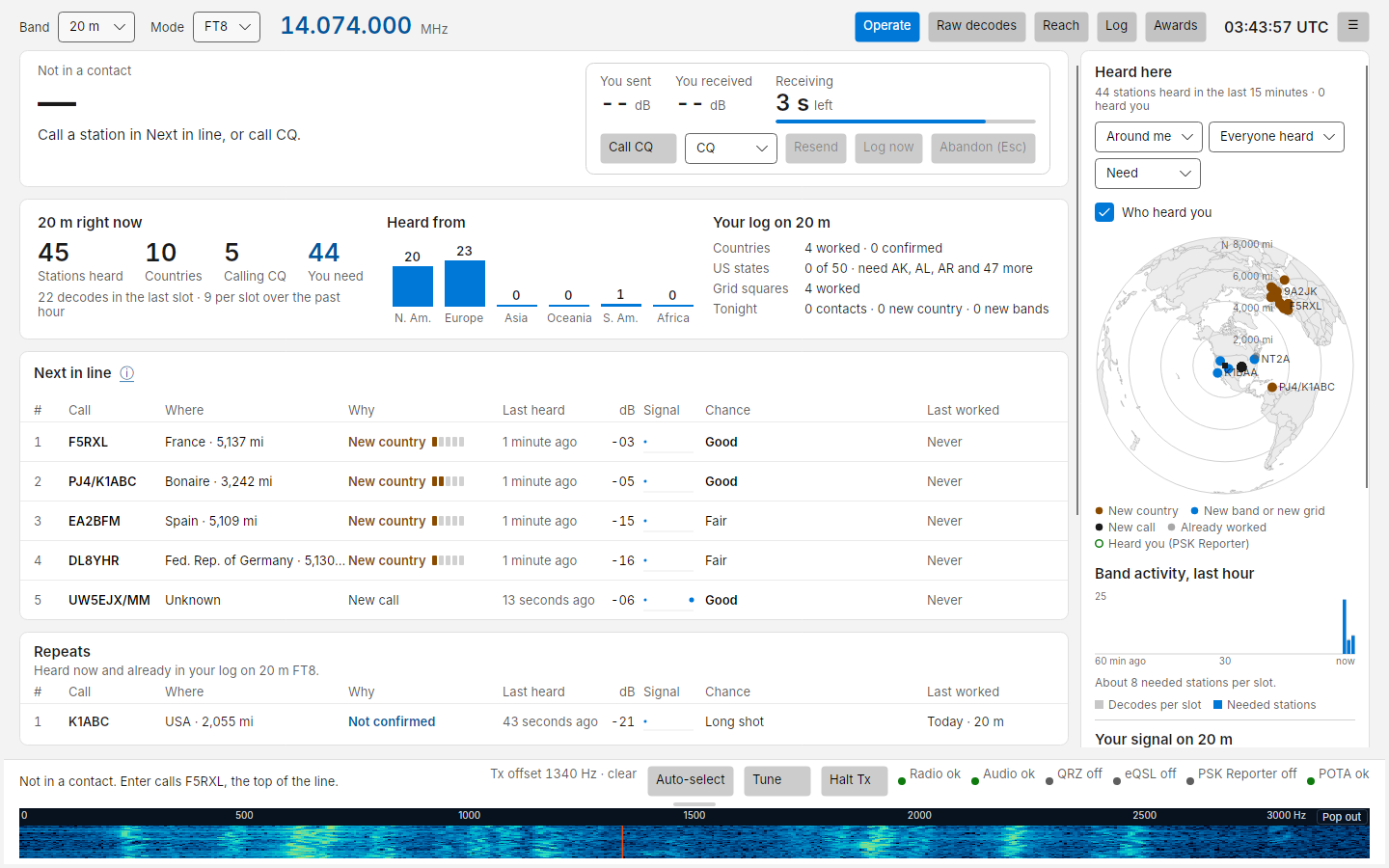Switch to the Raw decodes tab
The height and width of the screenshot is (868, 1389).
click(976, 26)
